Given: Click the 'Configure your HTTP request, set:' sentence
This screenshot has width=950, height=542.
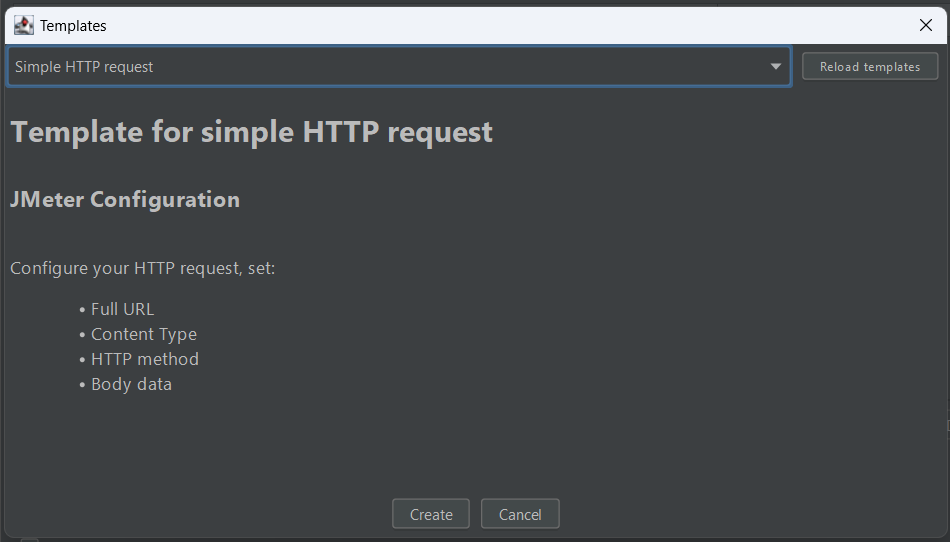Looking at the screenshot, I should [x=142, y=268].
